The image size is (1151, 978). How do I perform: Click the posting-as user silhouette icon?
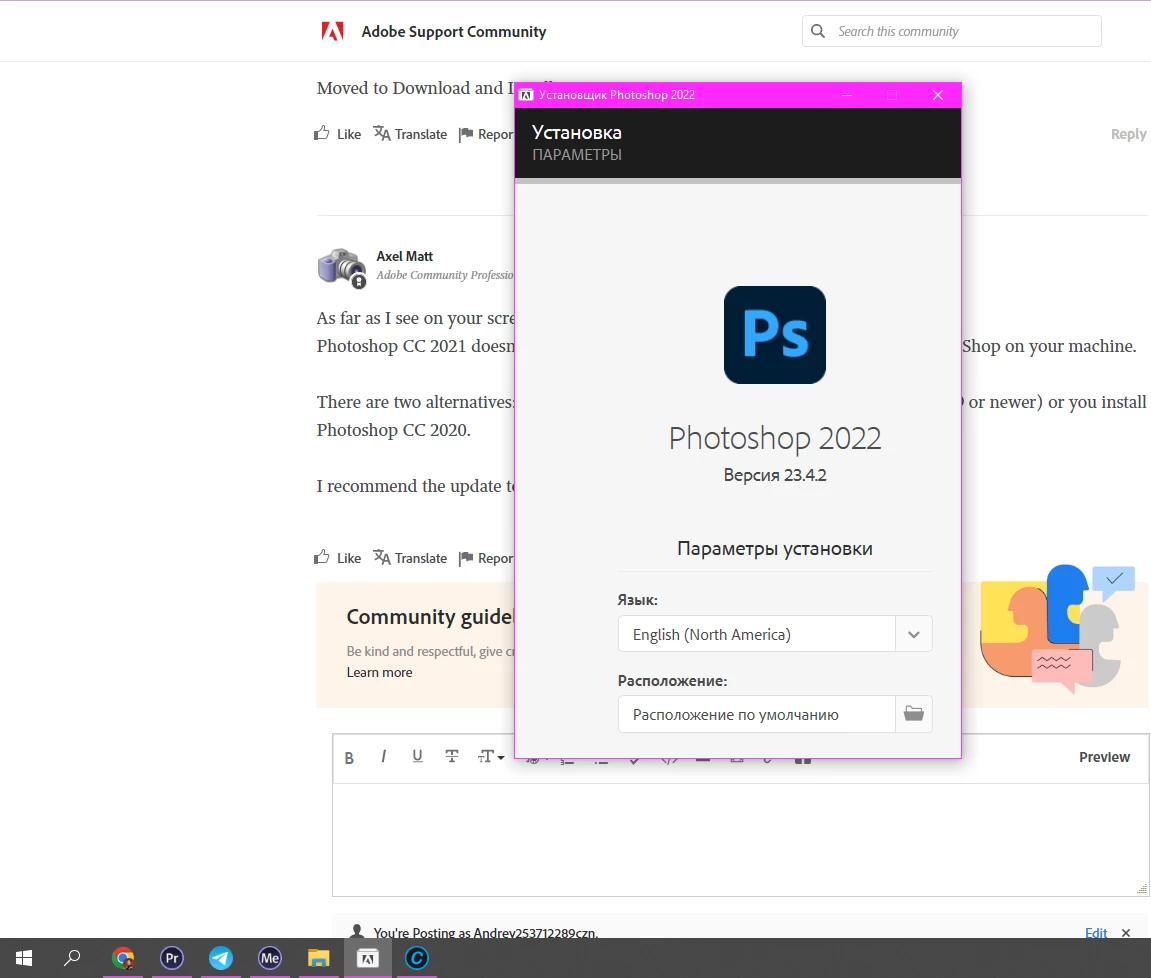point(357,931)
